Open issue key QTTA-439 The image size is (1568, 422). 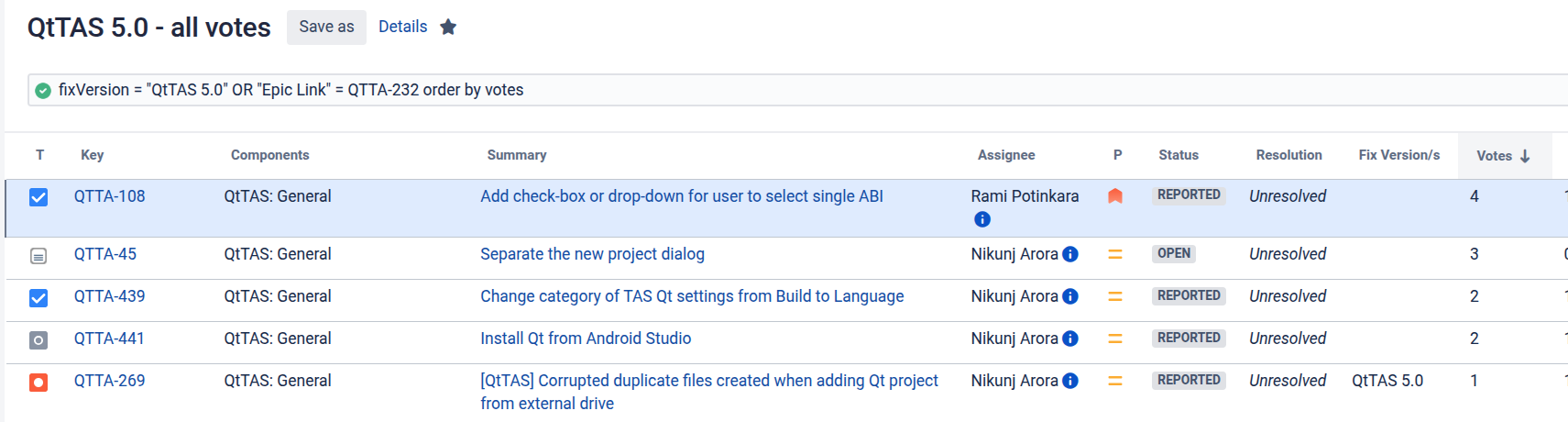[109, 296]
